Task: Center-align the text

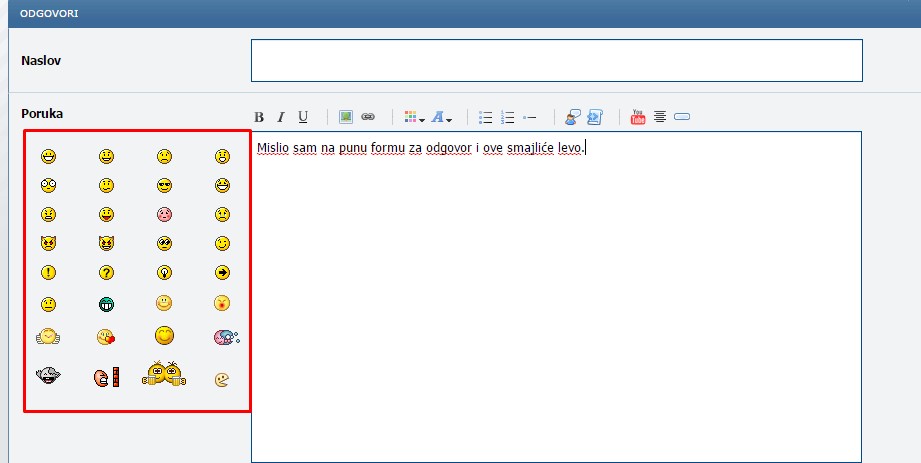Action: pyautogui.click(x=660, y=117)
